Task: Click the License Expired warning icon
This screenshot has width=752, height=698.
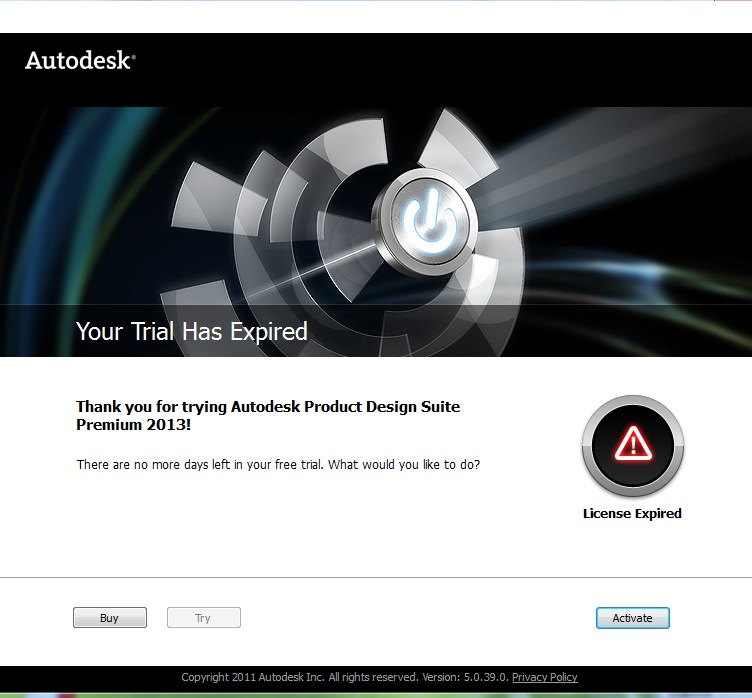Action: (x=633, y=445)
